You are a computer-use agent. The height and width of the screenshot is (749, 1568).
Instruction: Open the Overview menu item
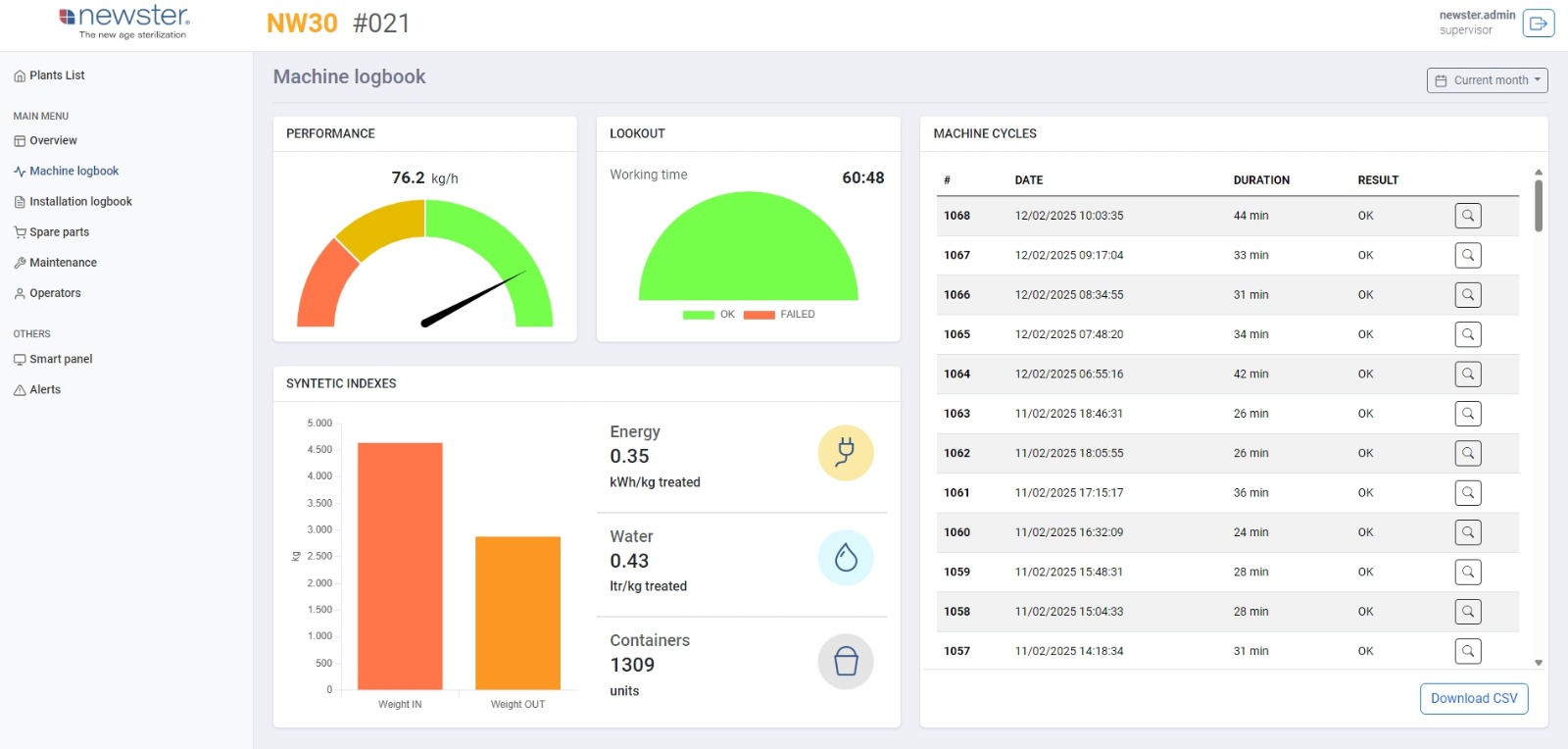click(x=53, y=141)
